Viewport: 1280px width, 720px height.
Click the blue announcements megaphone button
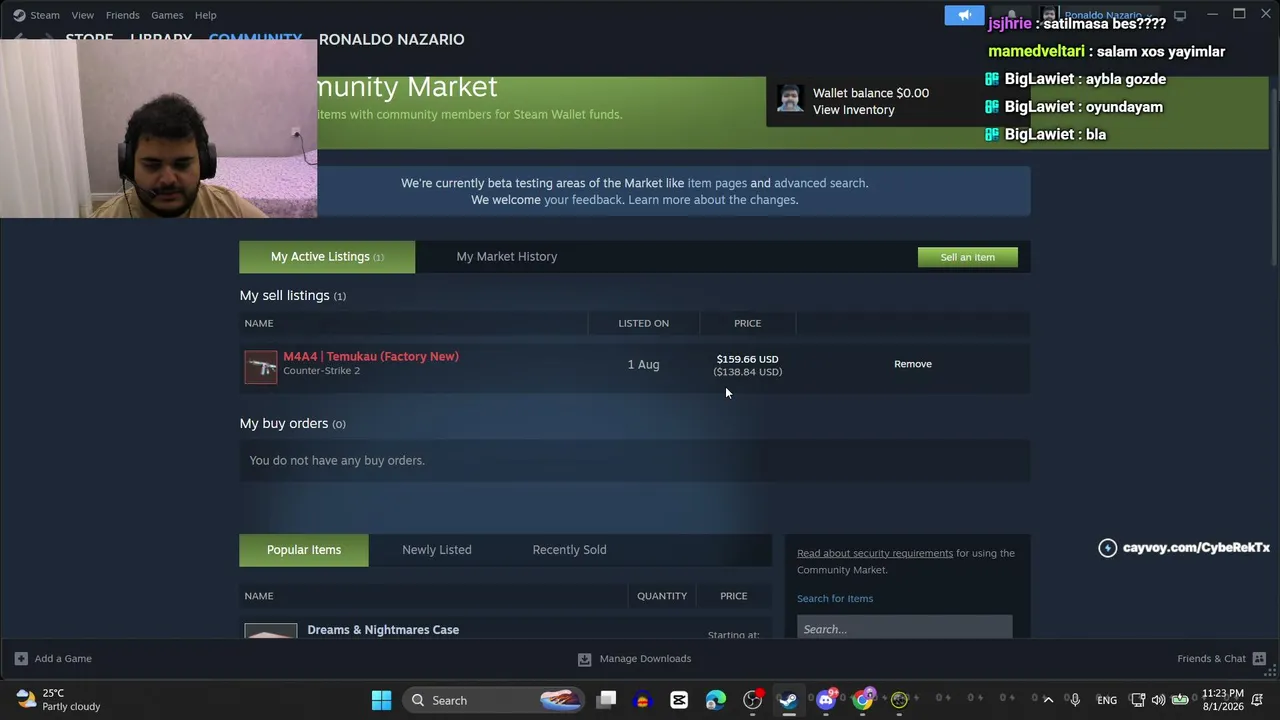[965, 15]
